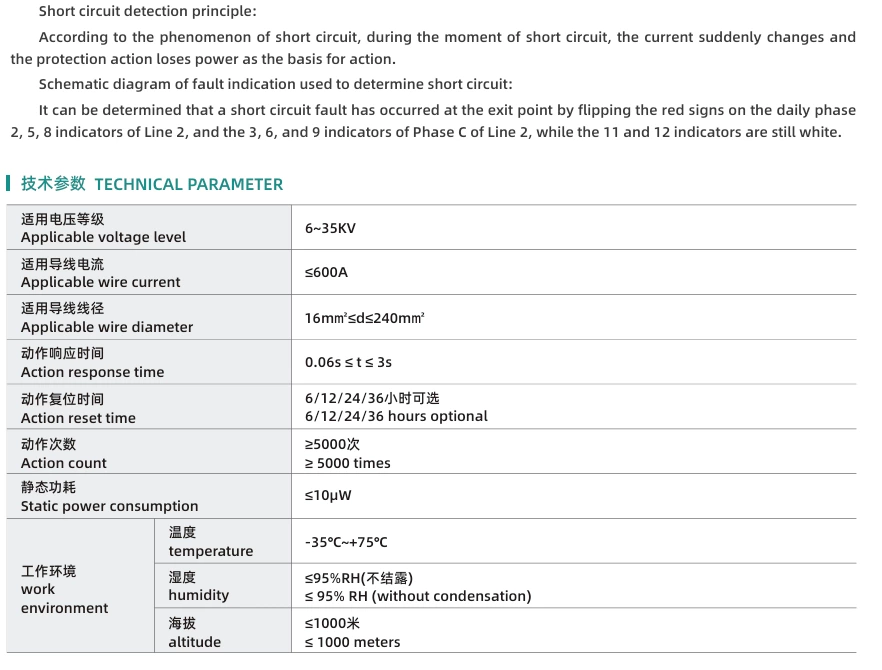
Task: Select the "Applicable wire current" label
Action: (x=100, y=282)
